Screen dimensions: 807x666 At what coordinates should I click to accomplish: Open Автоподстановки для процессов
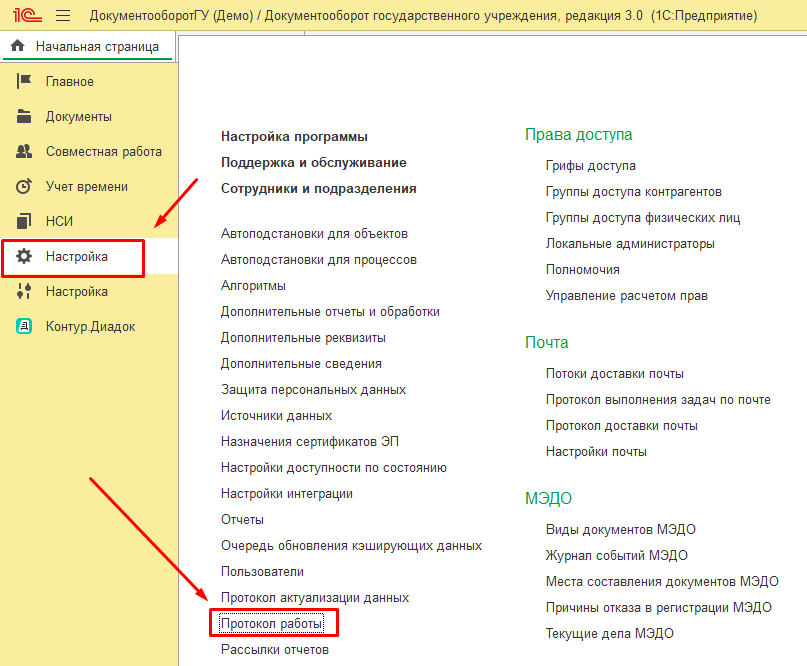point(319,260)
